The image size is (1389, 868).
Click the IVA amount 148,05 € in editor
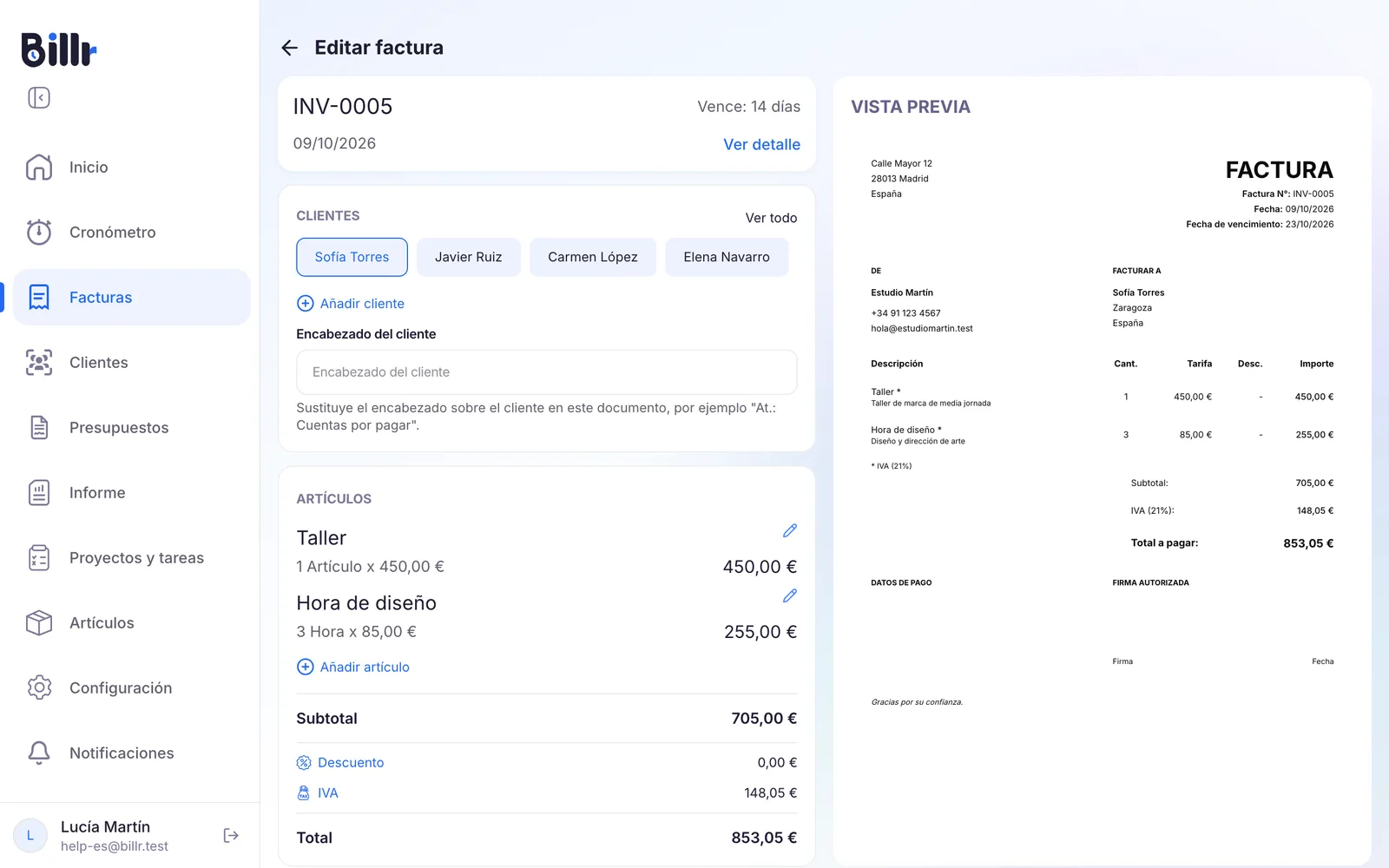(x=770, y=792)
